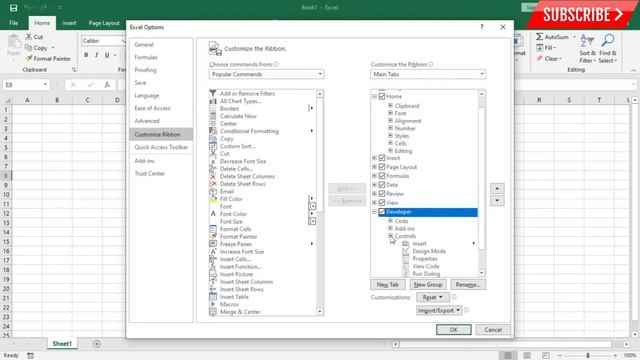Click the commands list vertical scrollbar

[x=320, y=202]
